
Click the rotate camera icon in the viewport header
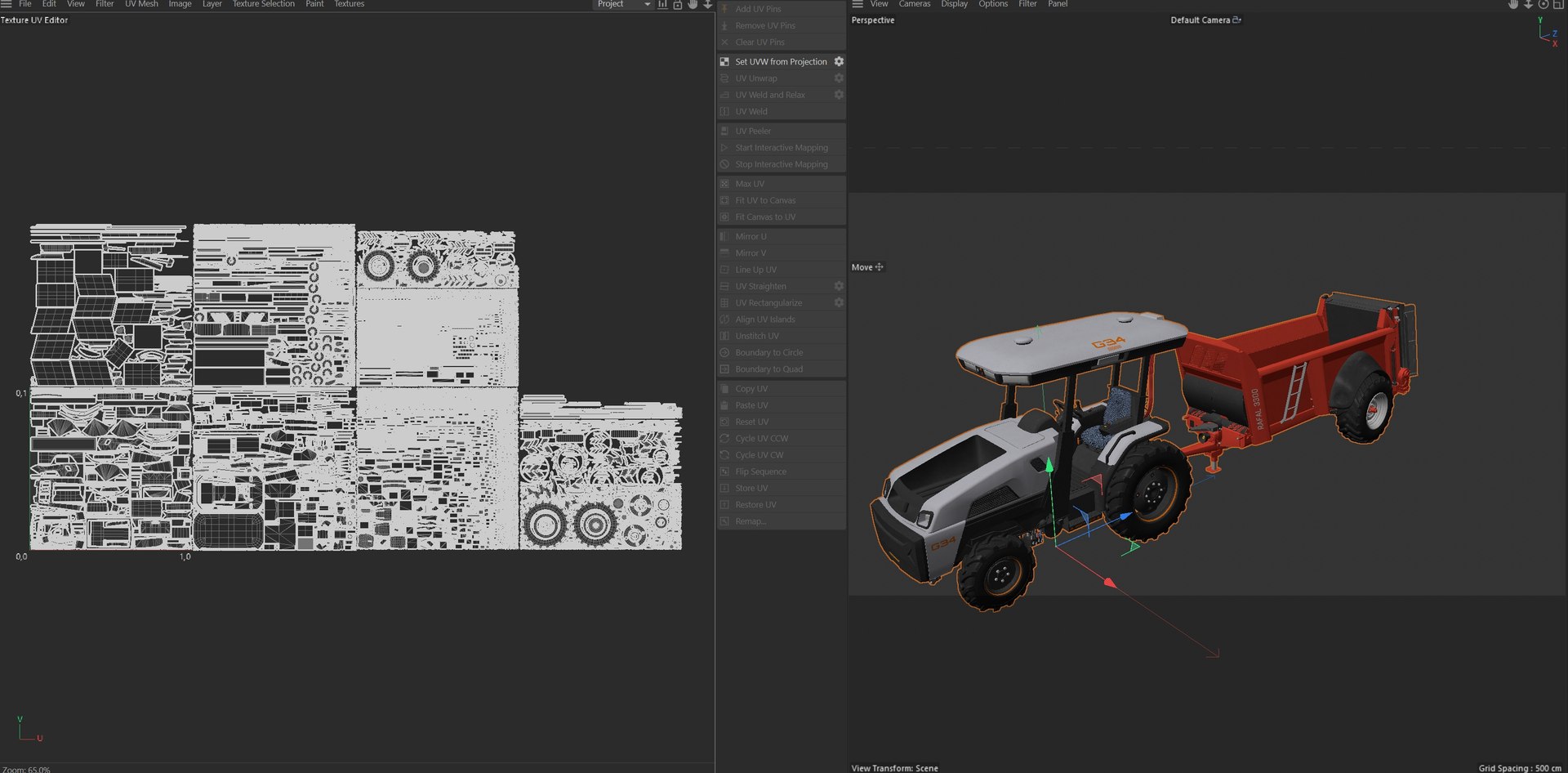point(1543,4)
